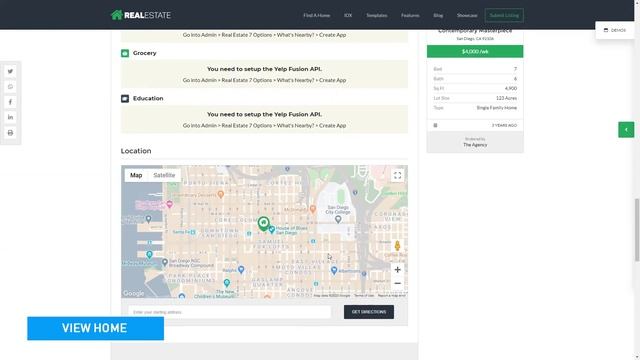Click the $4,000 /wk price bar

point(475,51)
